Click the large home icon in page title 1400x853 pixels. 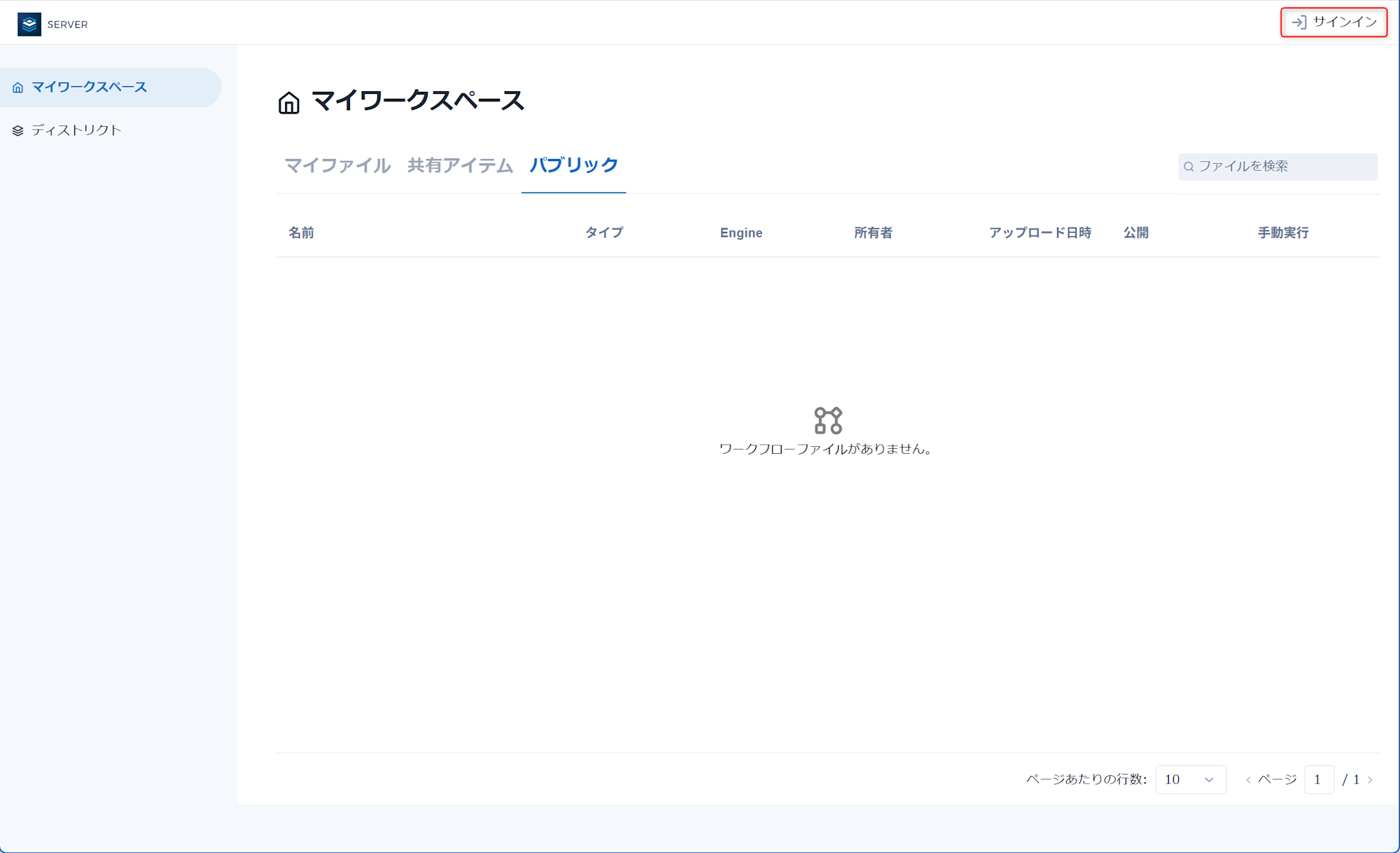click(x=288, y=102)
